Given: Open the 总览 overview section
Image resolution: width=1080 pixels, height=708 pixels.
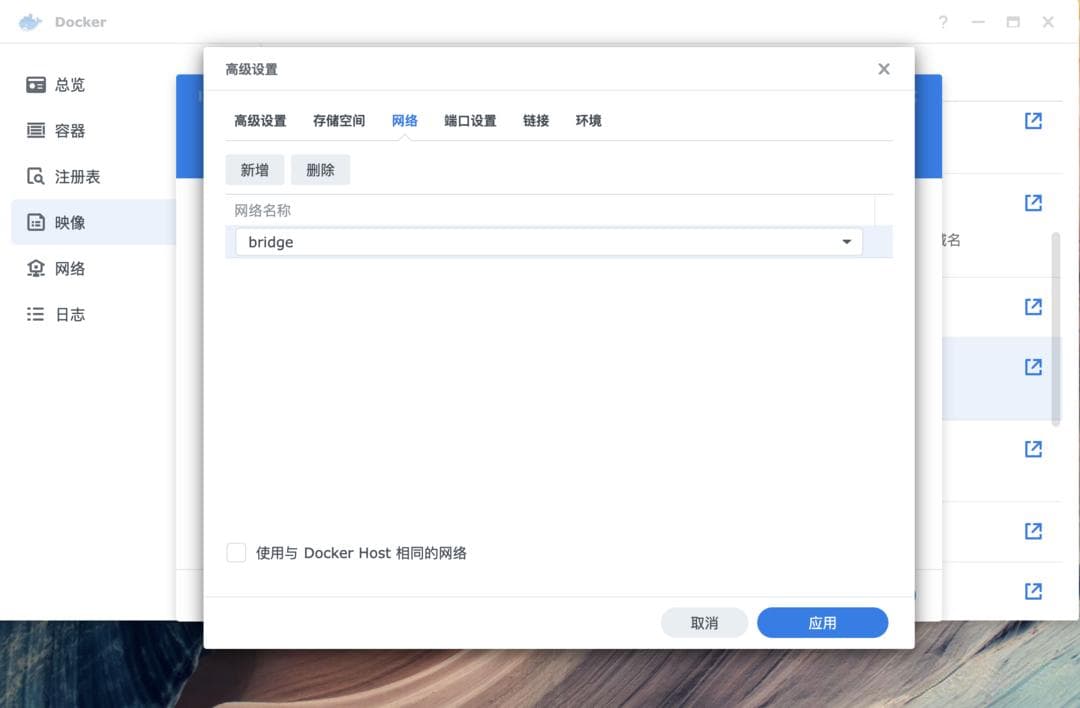Looking at the screenshot, I should [x=93, y=85].
